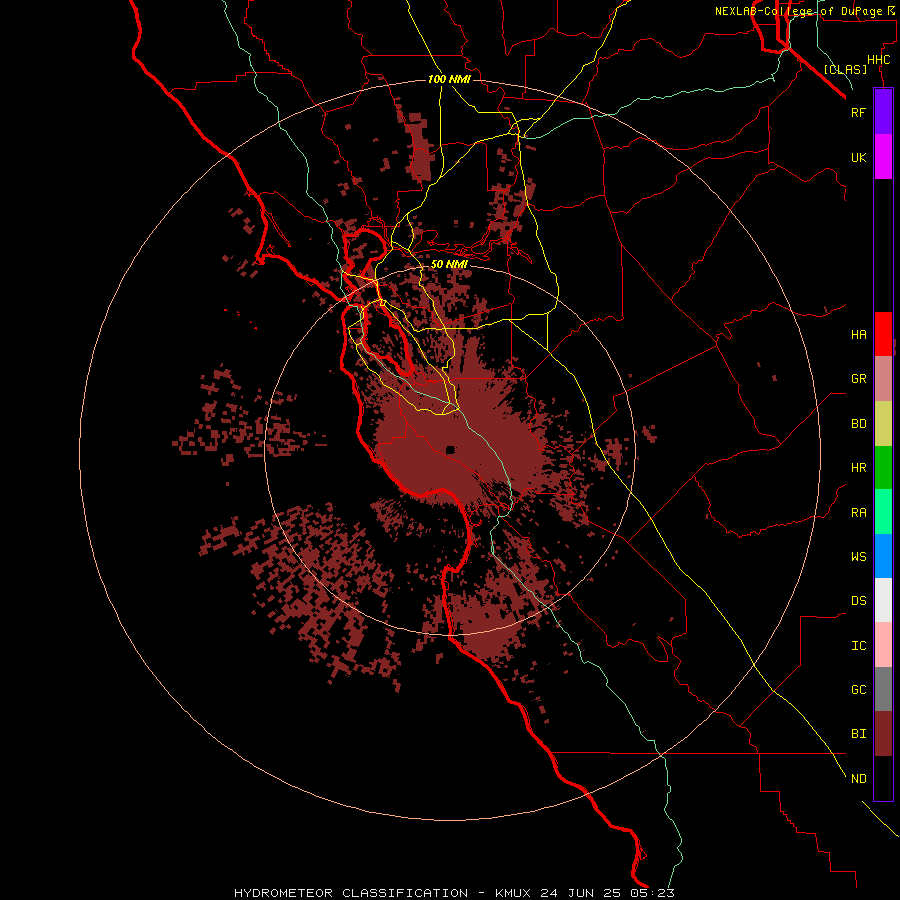Click the DS white legend swatch

(883, 600)
